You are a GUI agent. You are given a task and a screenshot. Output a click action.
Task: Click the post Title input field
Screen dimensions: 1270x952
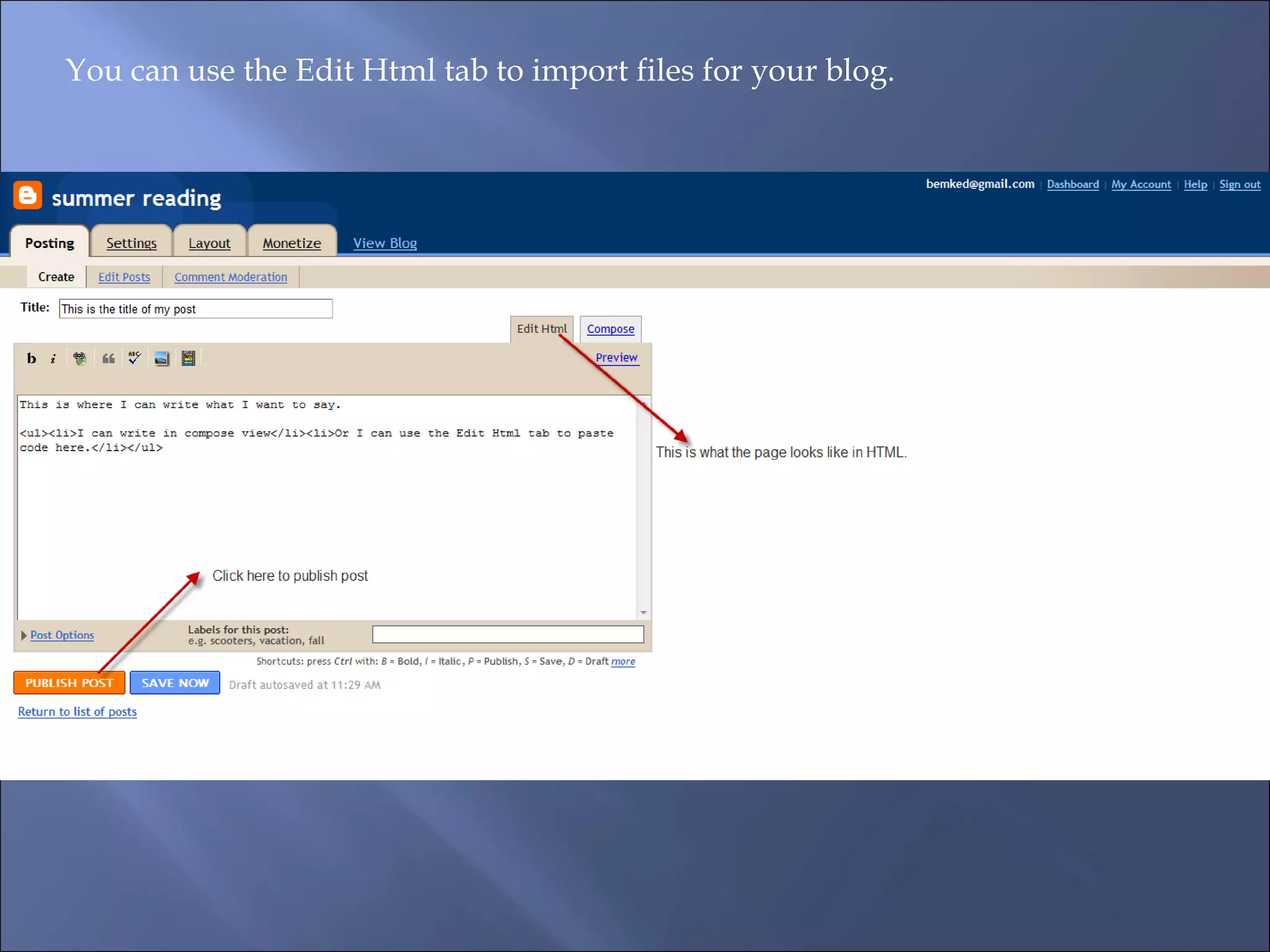[x=196, y=309]
